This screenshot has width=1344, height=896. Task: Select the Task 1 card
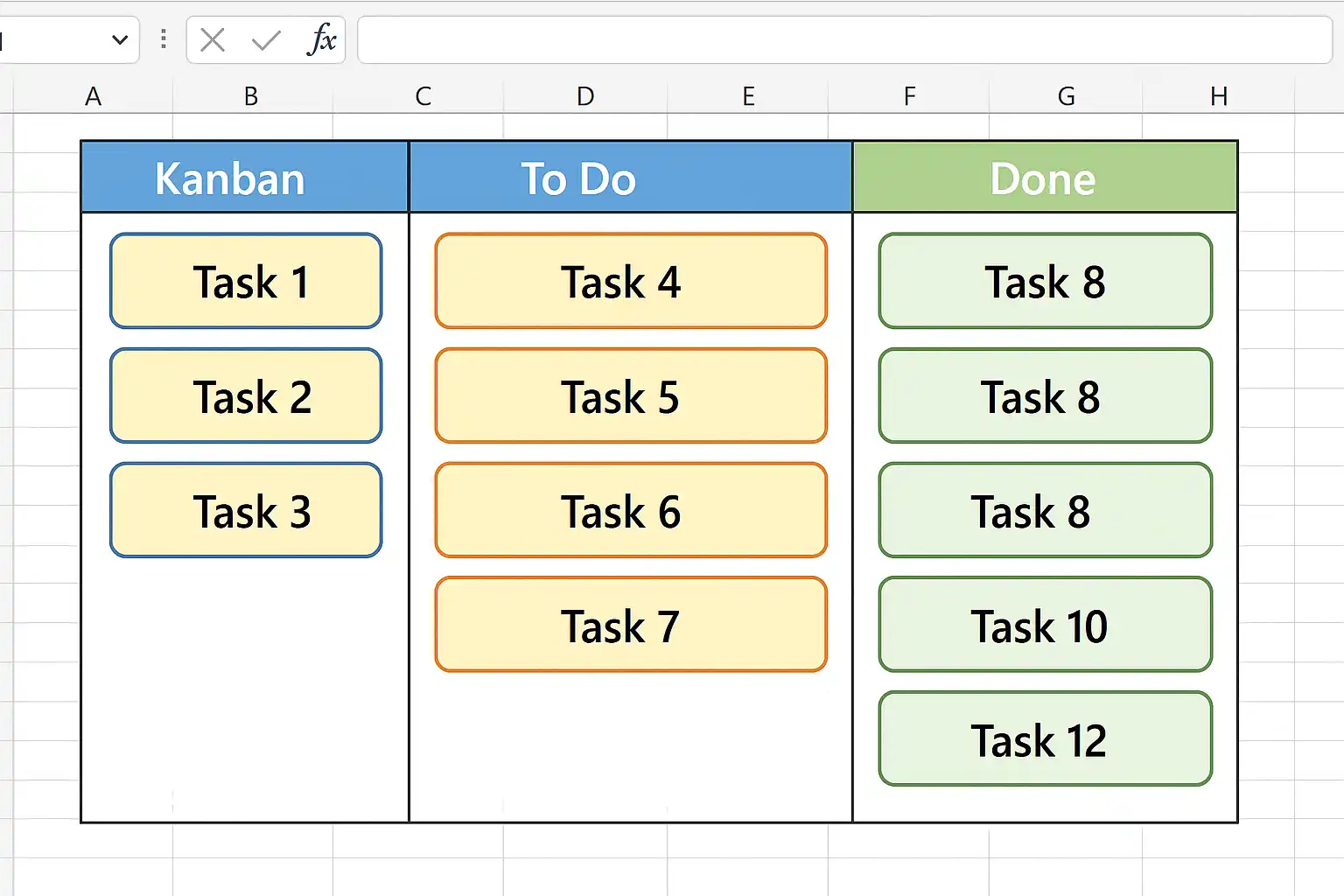(246, 281)
